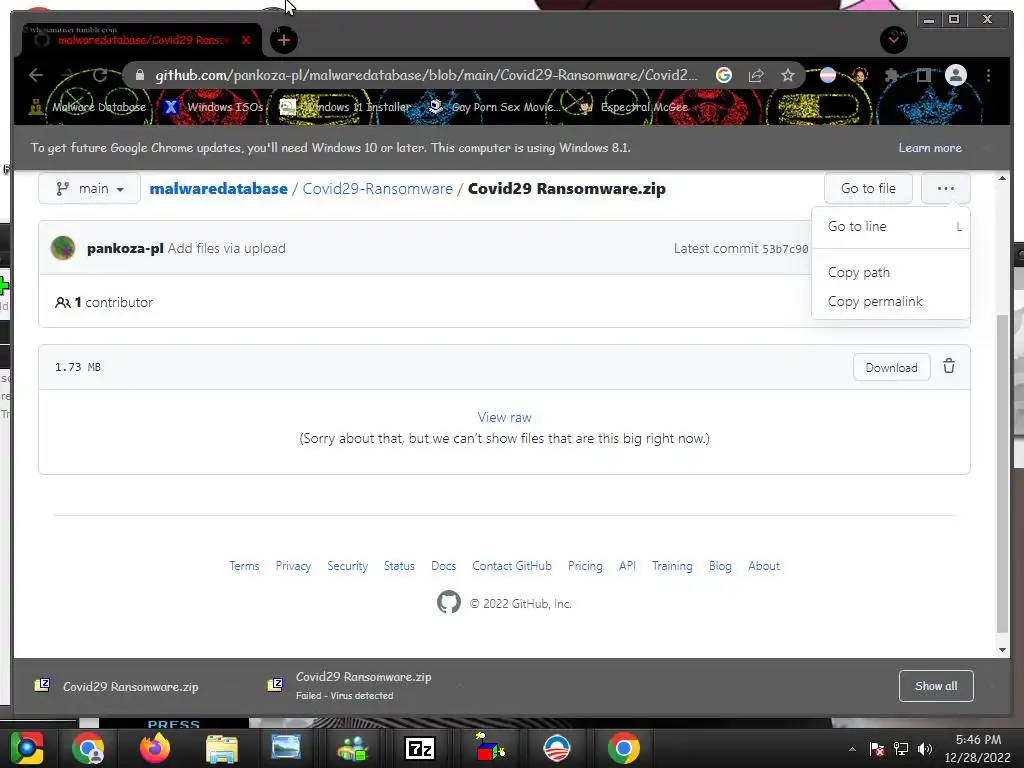Viewport: 1024px width, 768px height.
Task: Open the Malware Database bookmark
Action: 88,107
